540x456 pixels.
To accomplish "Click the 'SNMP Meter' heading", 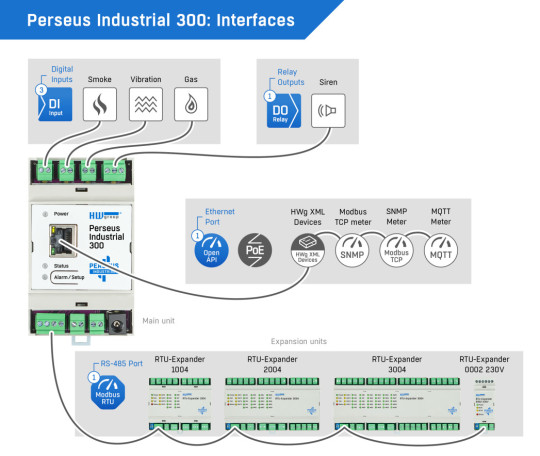I will pos(396,217).
